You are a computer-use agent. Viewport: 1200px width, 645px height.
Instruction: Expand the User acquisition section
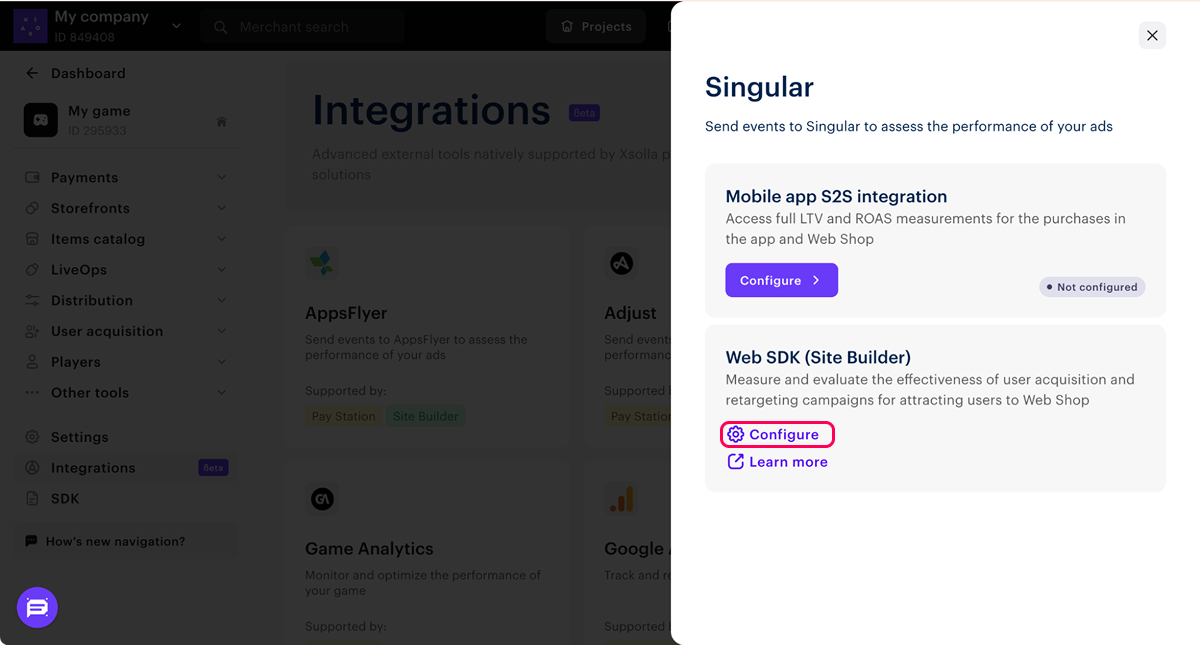point(221,332)
